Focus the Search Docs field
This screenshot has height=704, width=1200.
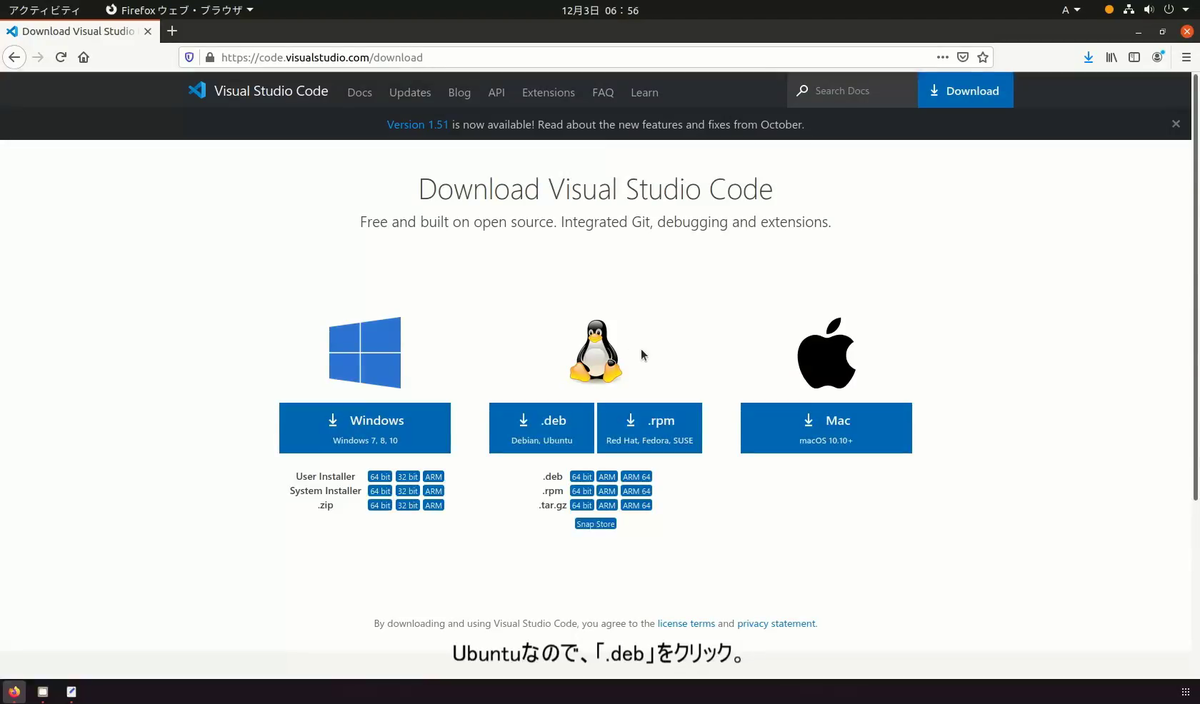tap(852, 90)
